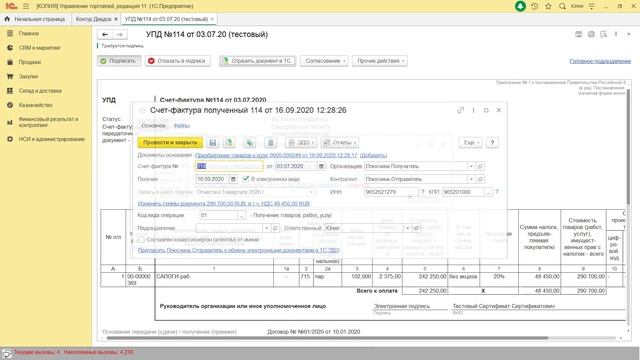Click the status bar calls icon

[7, 353]
